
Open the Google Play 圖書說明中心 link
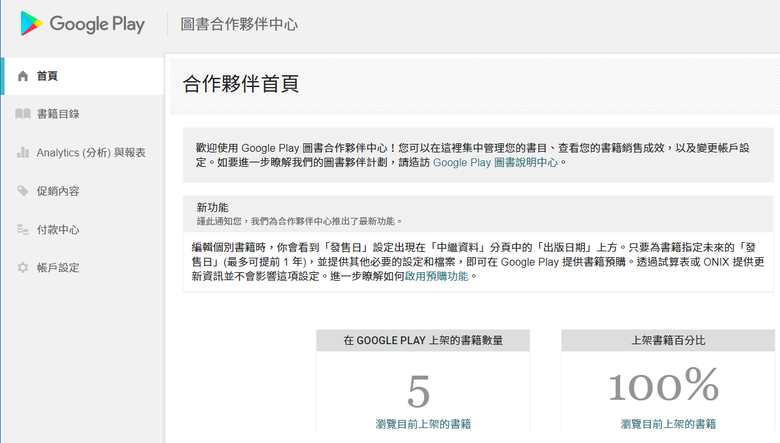click(496, 162)
